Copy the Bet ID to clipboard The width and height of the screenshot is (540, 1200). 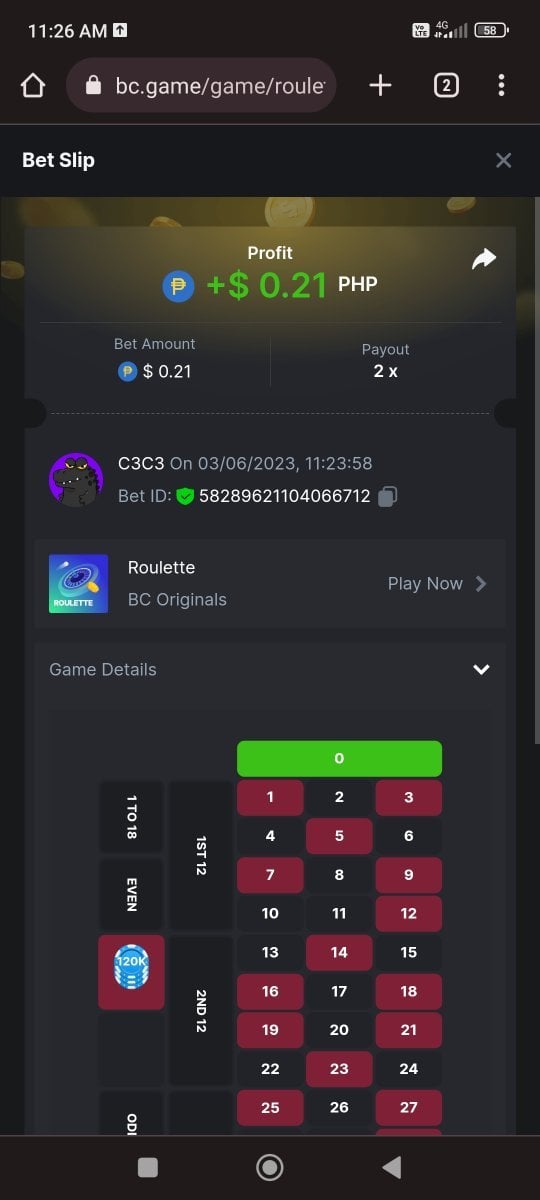click(x=389, y=496)
